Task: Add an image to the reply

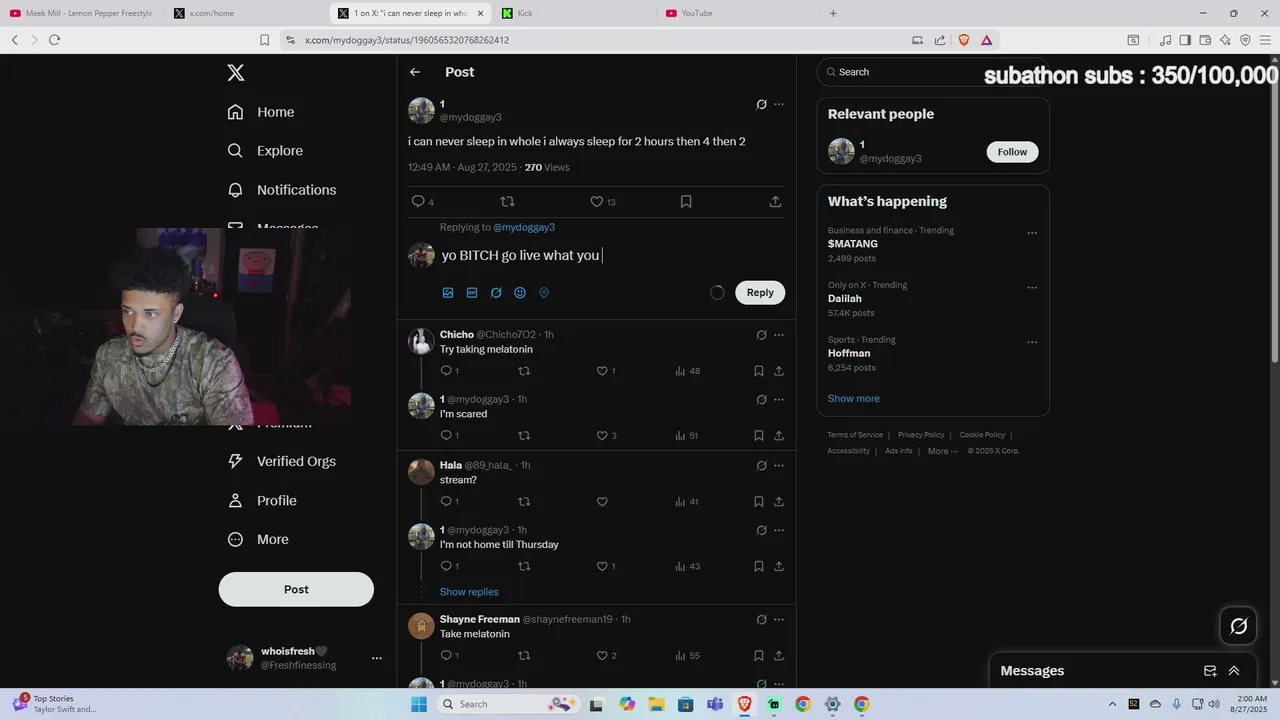Action: click(448, 293)
